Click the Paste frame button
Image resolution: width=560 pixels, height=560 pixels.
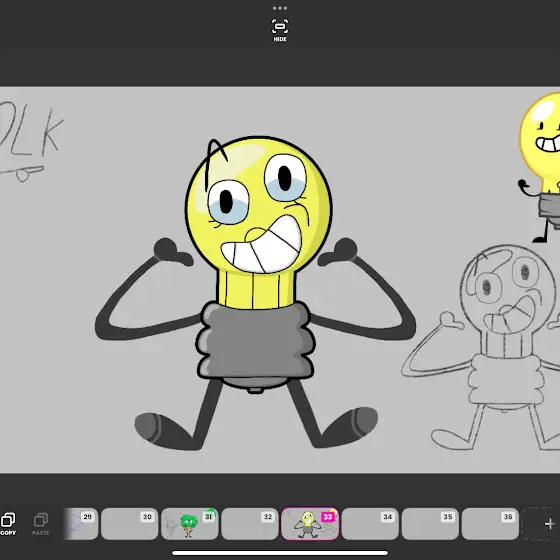41,524
